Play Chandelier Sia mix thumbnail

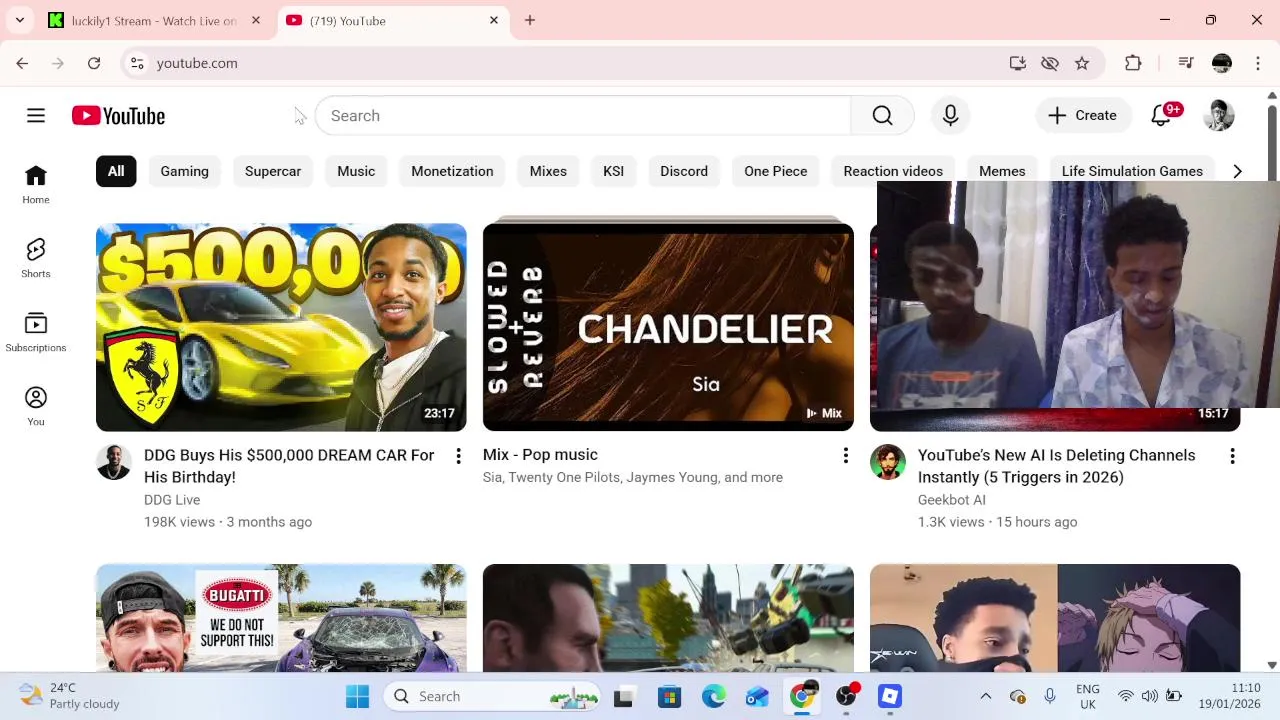point(668,327)
